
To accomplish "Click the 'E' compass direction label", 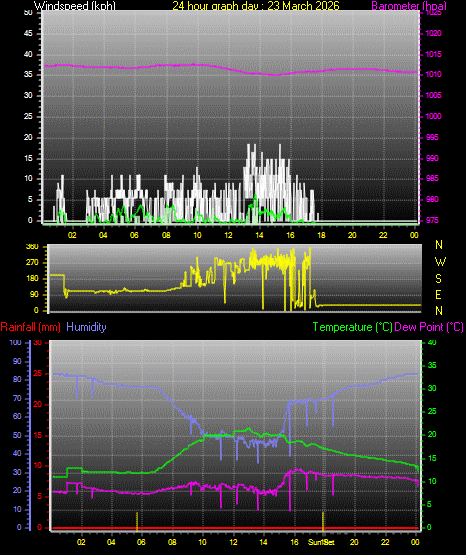I will point(438,295).
